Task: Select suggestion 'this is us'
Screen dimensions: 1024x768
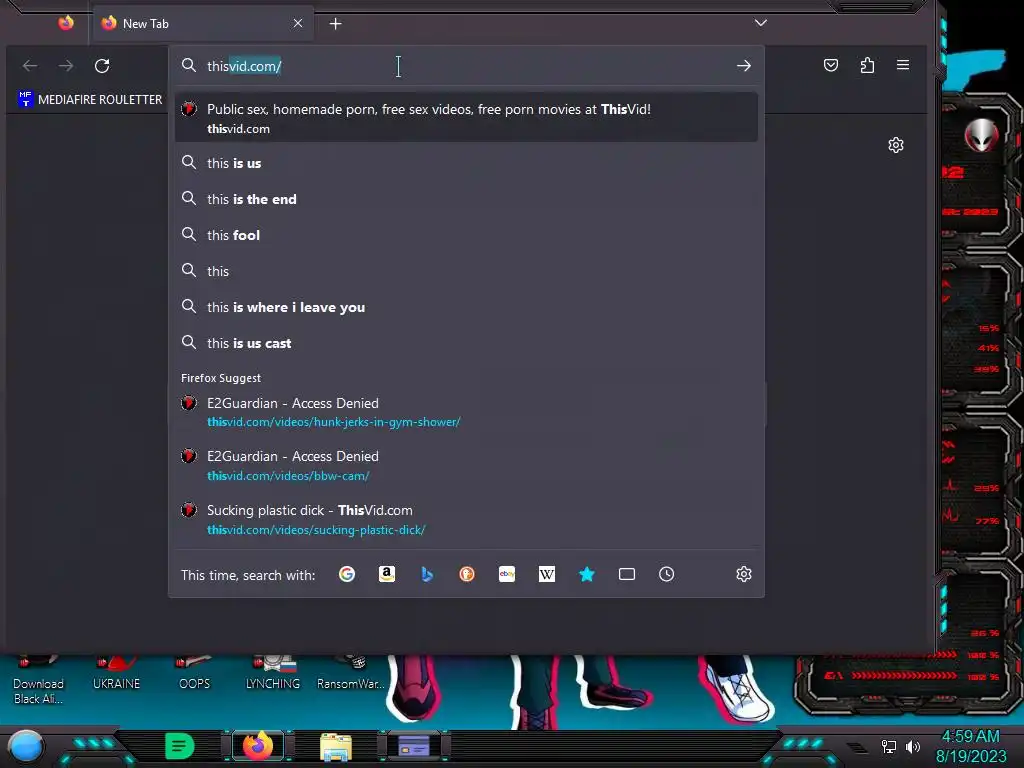Action: click(x=466, y=163)
